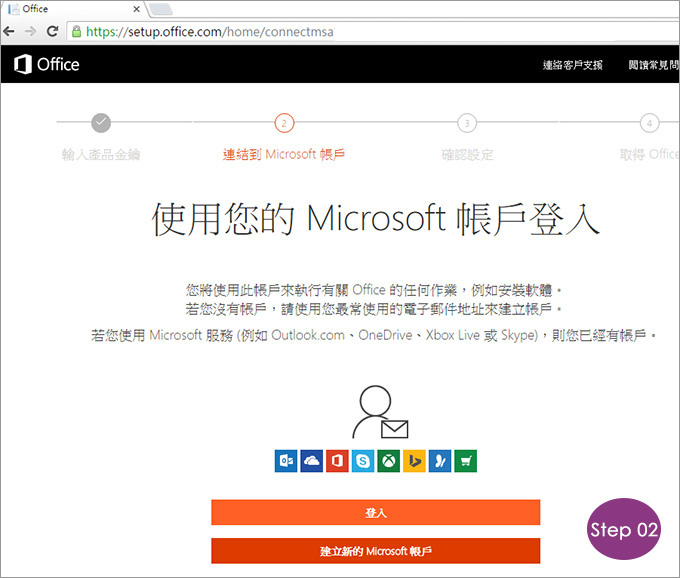Open 連絡客戶支援 link in header
Screen dimensions: 680x578
572,65
